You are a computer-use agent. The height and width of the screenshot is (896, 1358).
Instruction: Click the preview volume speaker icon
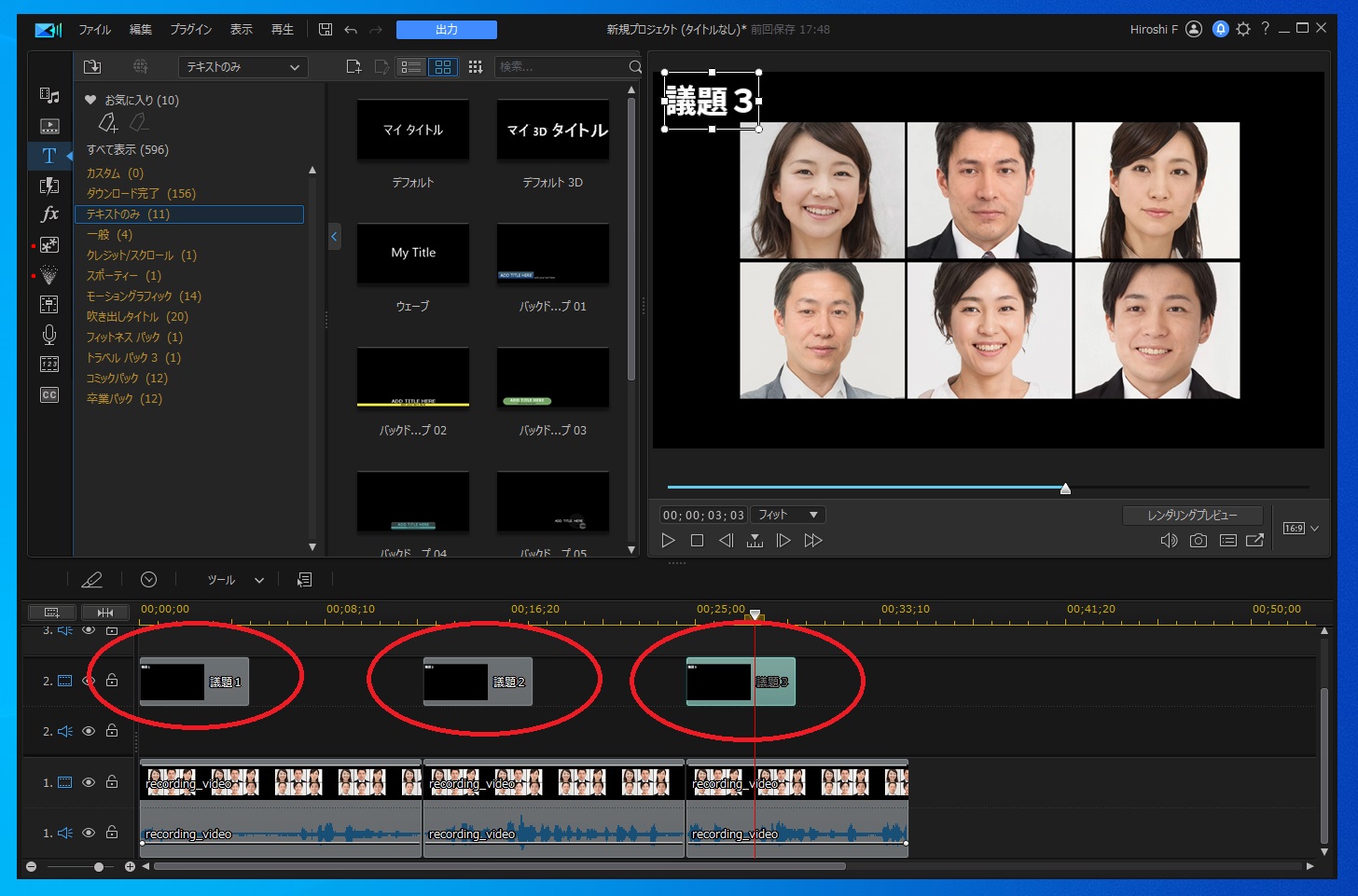1169,541
